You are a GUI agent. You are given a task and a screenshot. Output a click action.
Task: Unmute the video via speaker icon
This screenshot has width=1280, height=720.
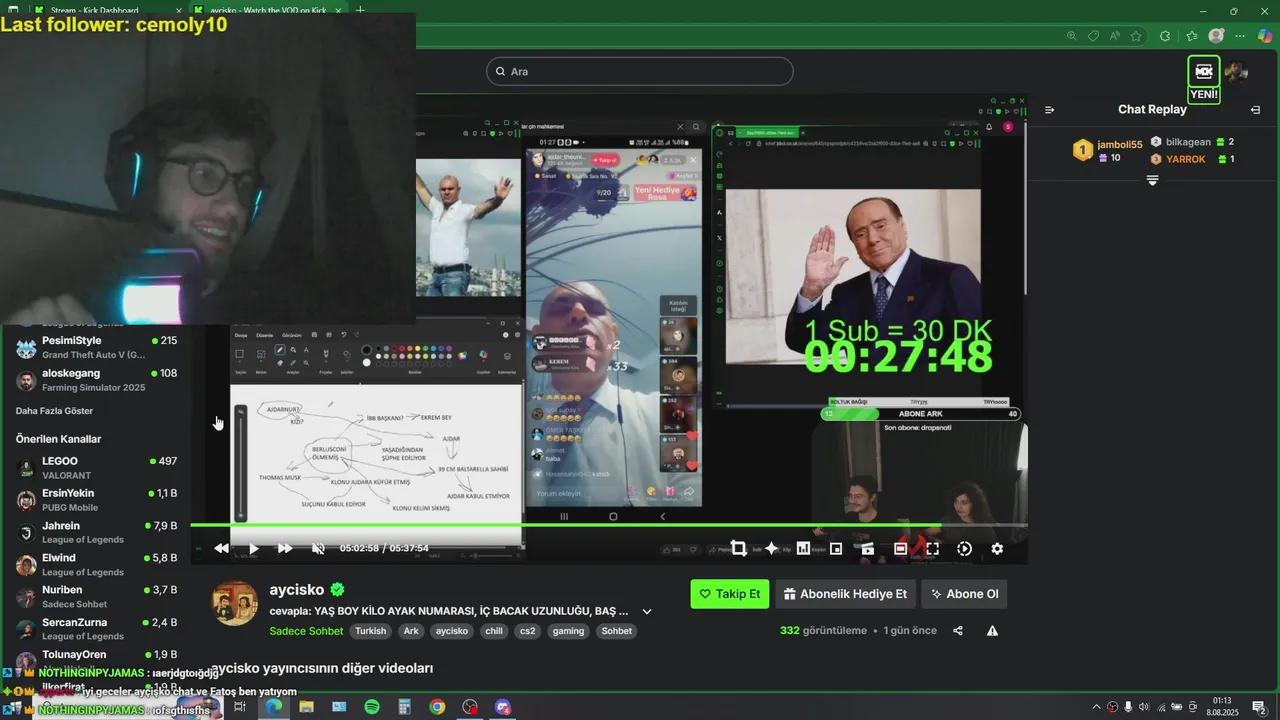coord(318,548)
